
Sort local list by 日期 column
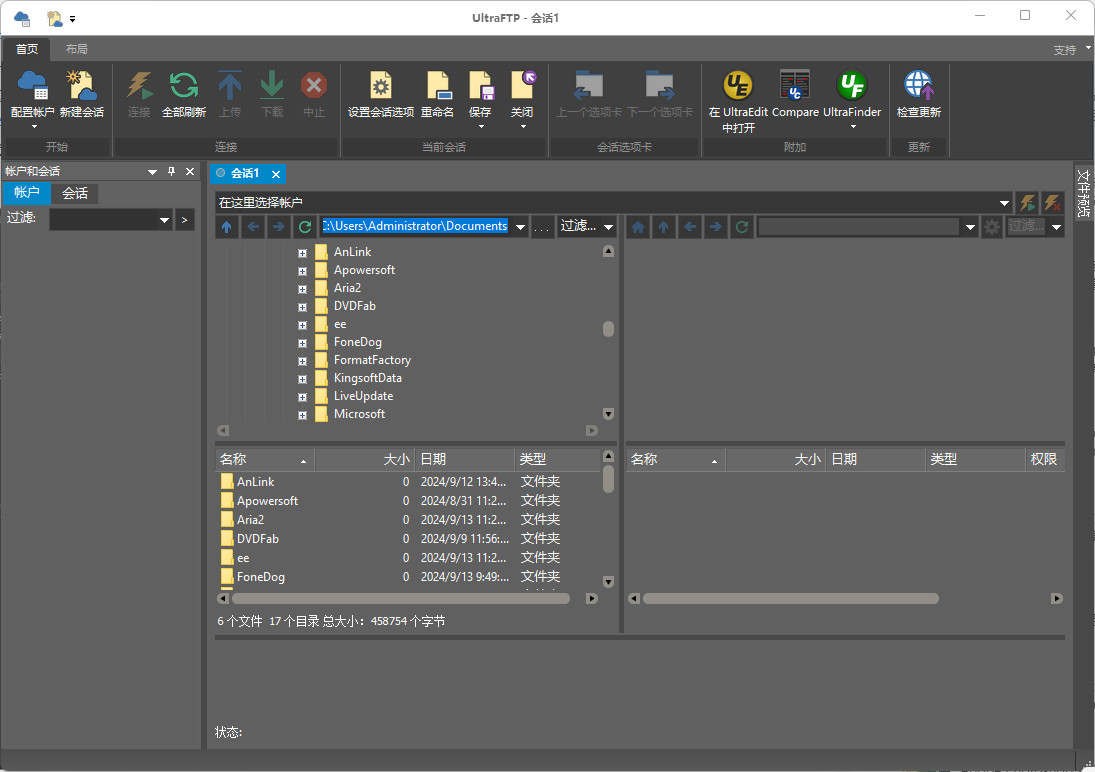(x=464, y=459)
